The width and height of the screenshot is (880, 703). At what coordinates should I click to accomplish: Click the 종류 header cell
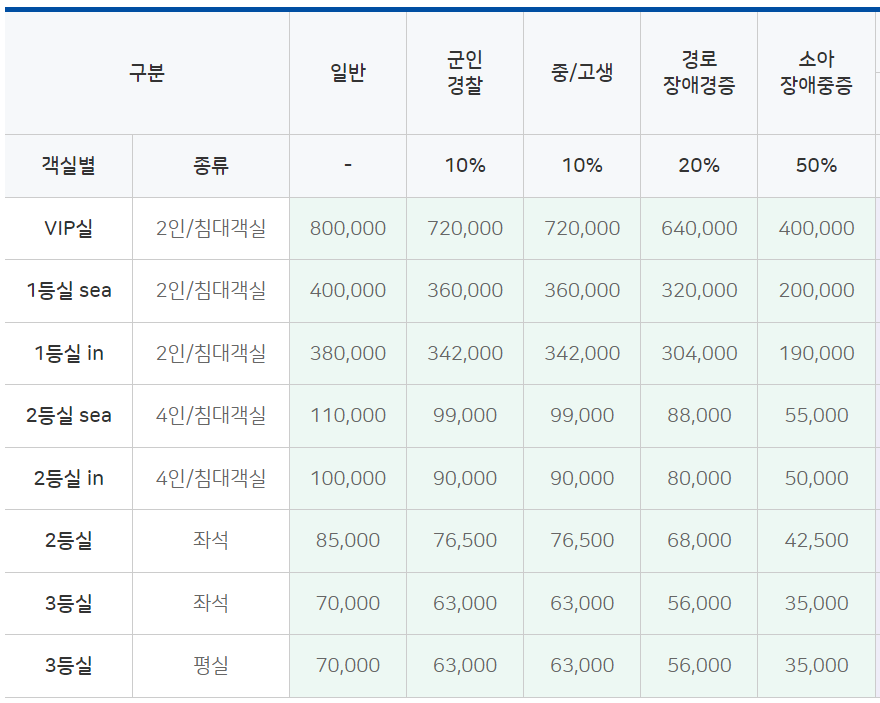click(209, 165)
